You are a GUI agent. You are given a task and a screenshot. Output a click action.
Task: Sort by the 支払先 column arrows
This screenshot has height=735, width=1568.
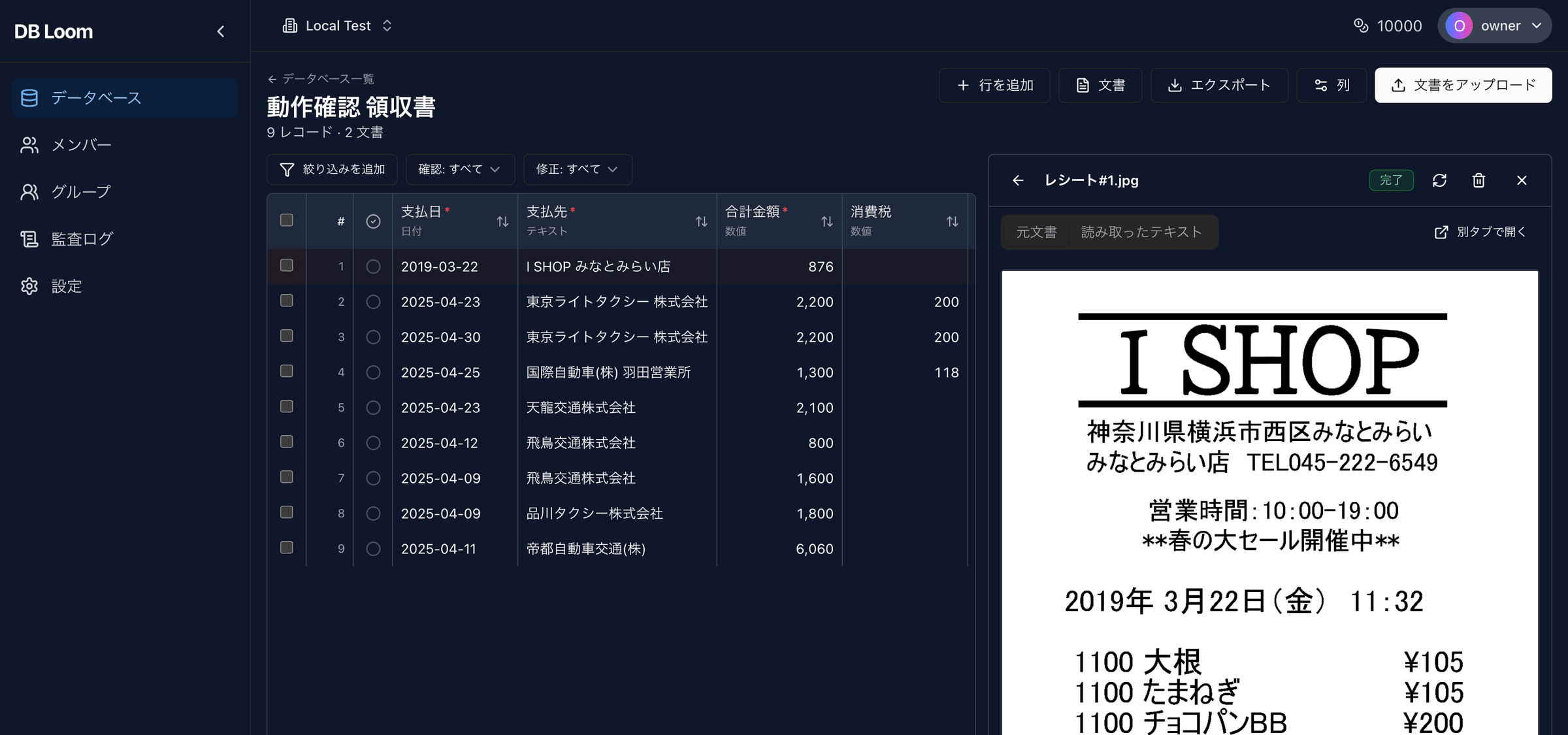click(x=702, y=221)
